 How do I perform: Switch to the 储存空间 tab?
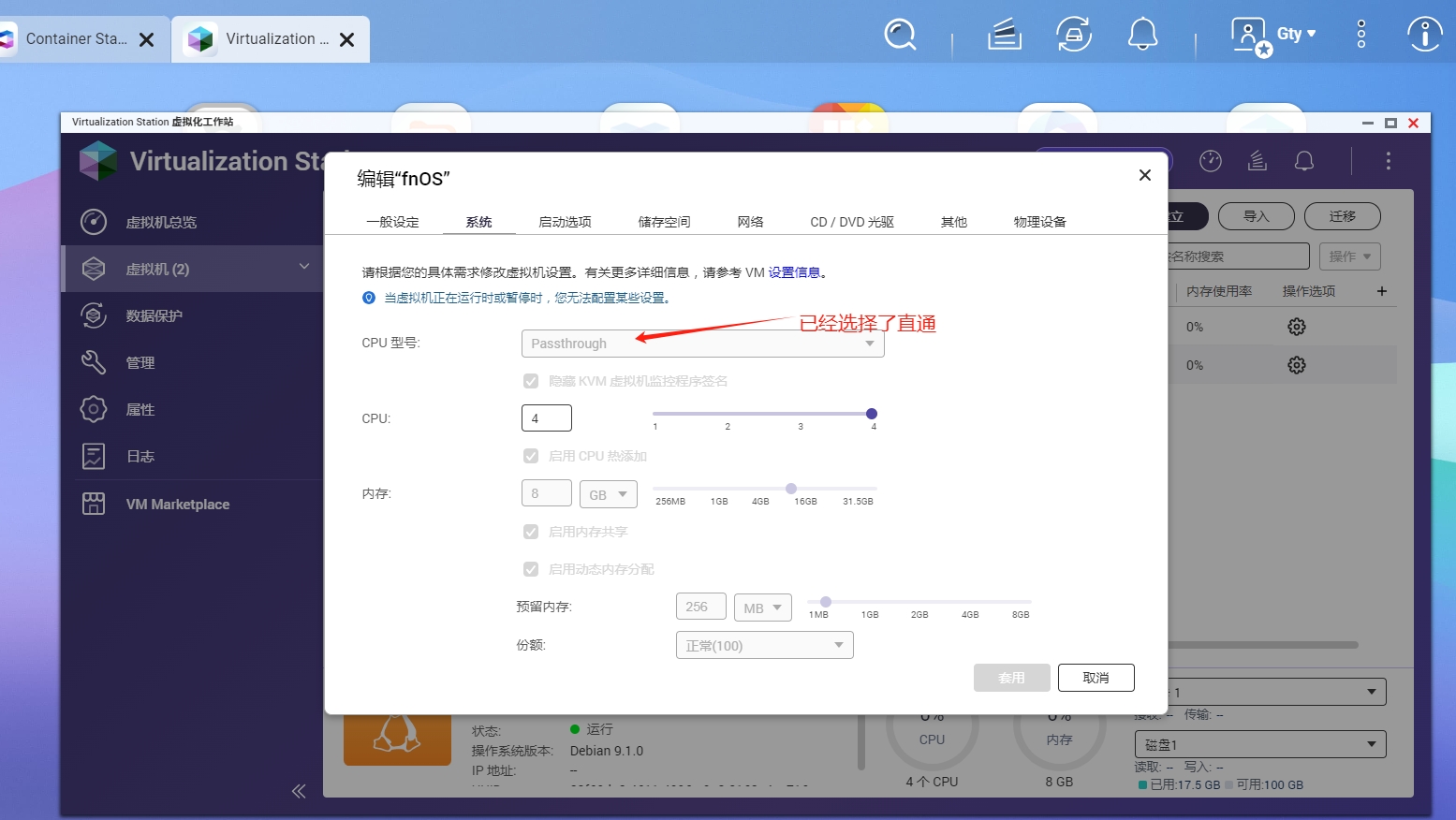(x=664, y=222)
